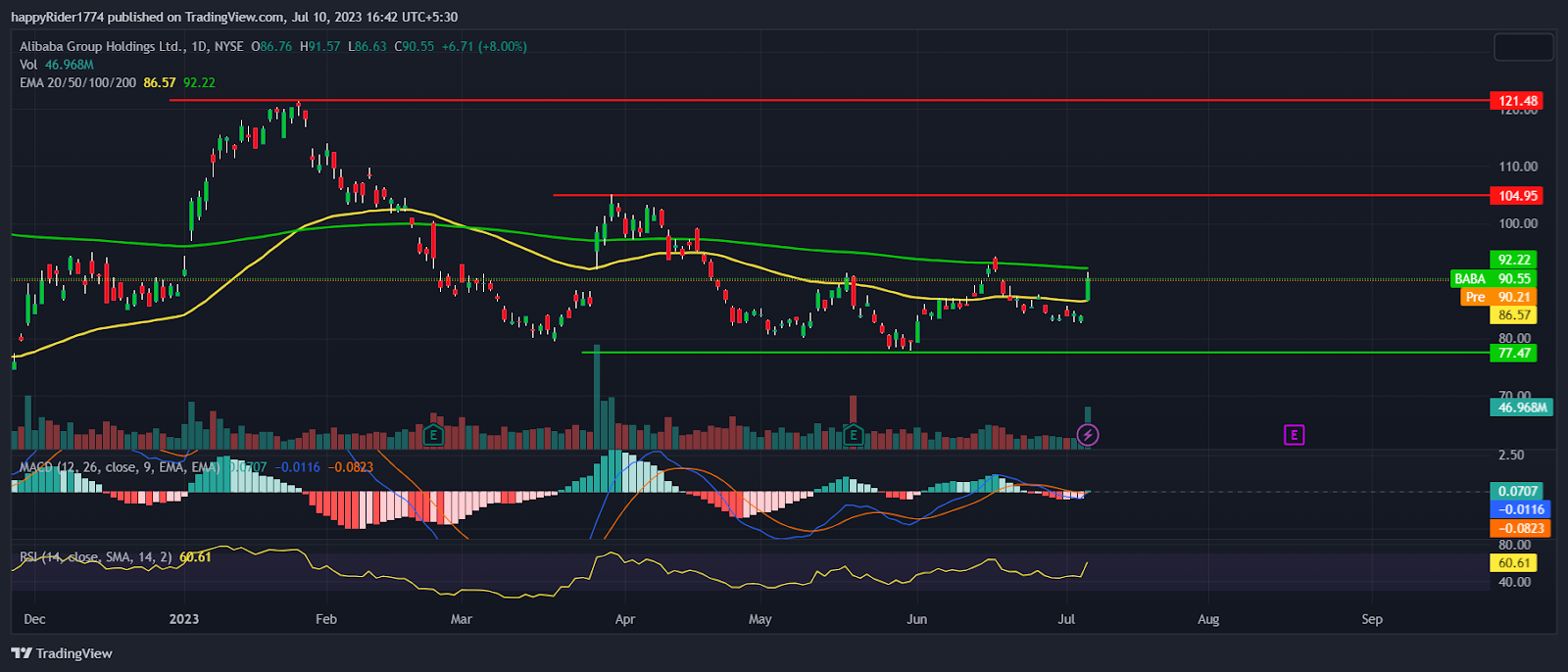Screen dimensions: 1568x672
Task: Click the Jun label on time axis
Action: point(917,619)
